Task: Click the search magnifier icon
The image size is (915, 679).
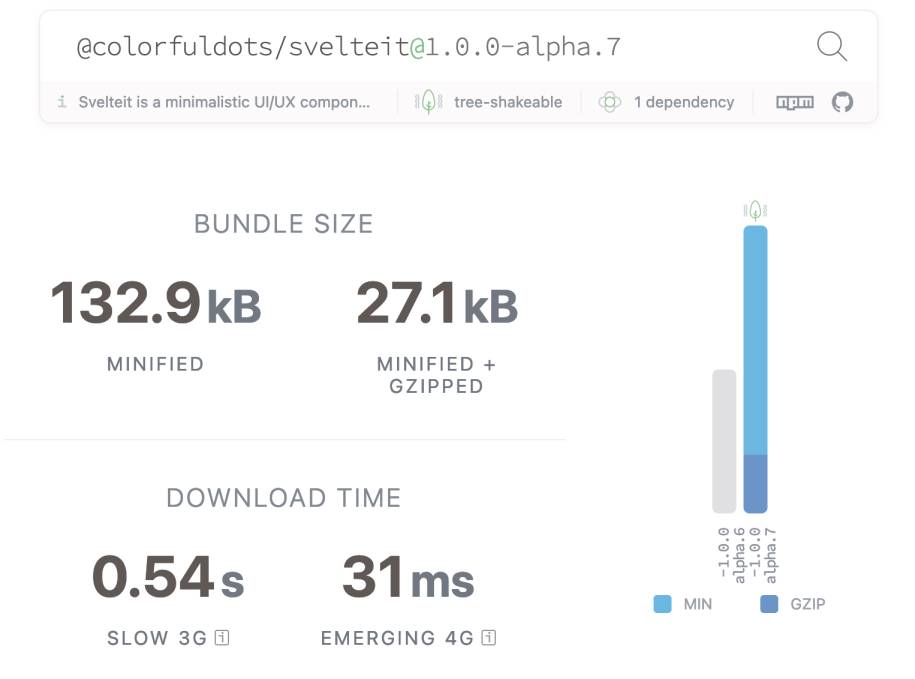Action: click(831, 46)
